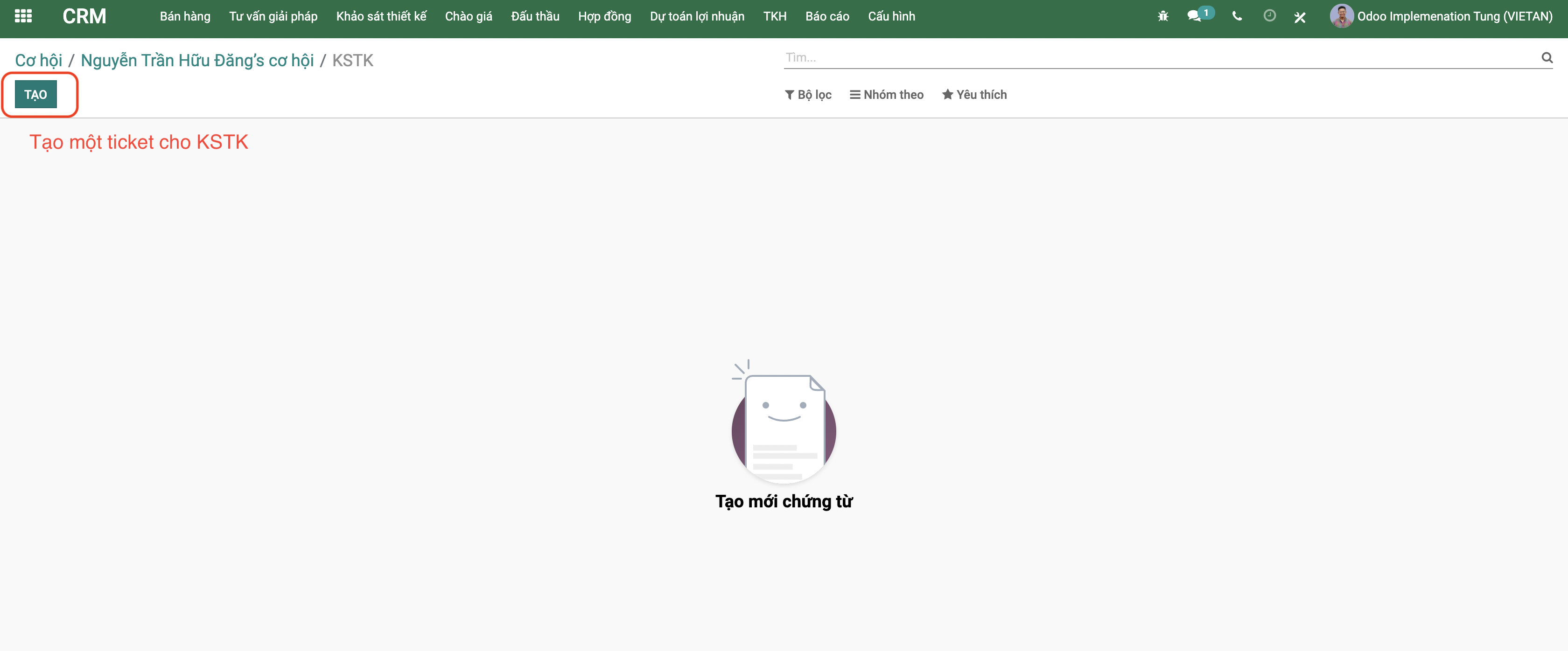Screen dimensions: 1568x651
Task: Open the Odoo Implemenation Tung user menu
Action: point(1454,16)
